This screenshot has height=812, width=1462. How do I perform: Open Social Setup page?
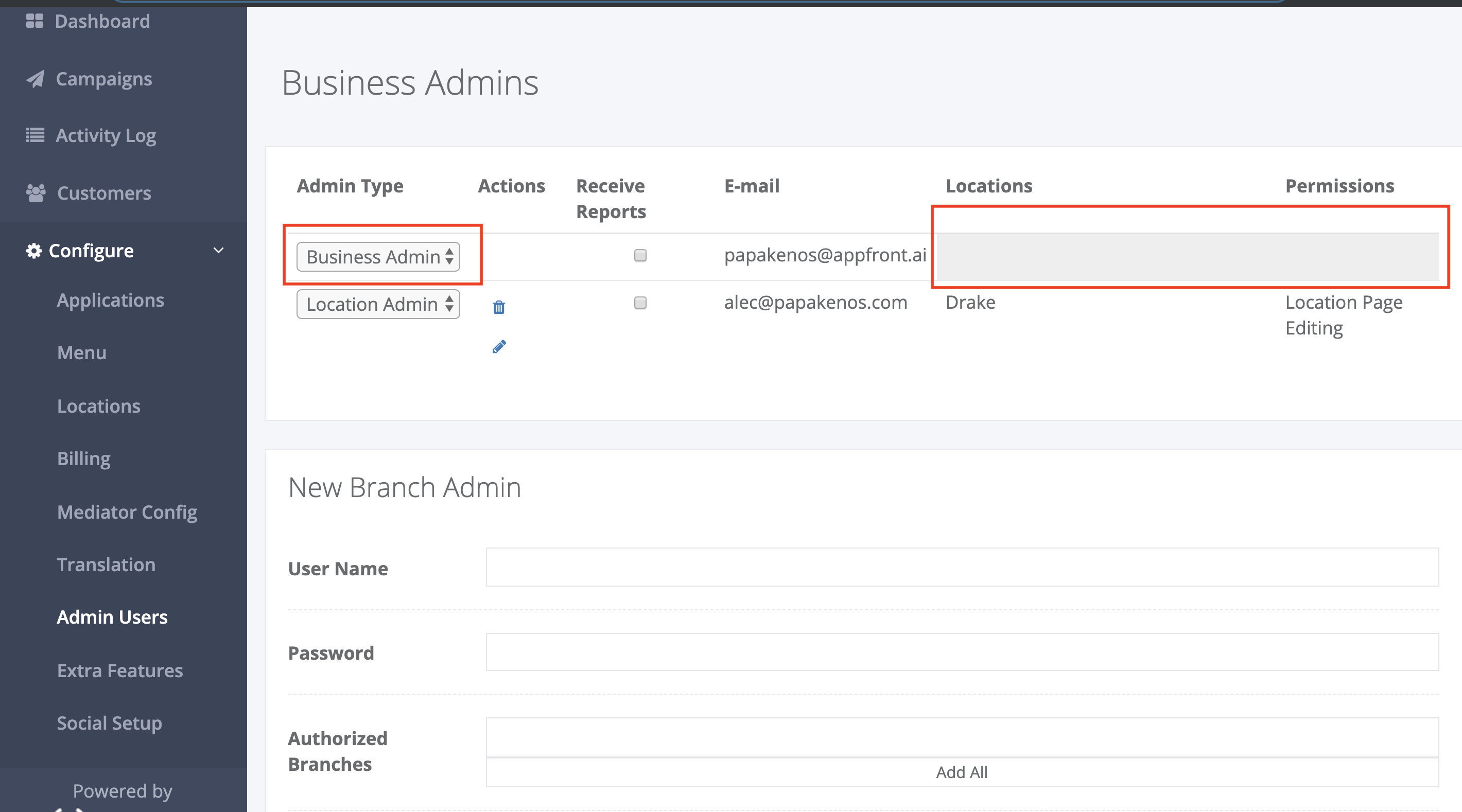(x=110, y=723)
